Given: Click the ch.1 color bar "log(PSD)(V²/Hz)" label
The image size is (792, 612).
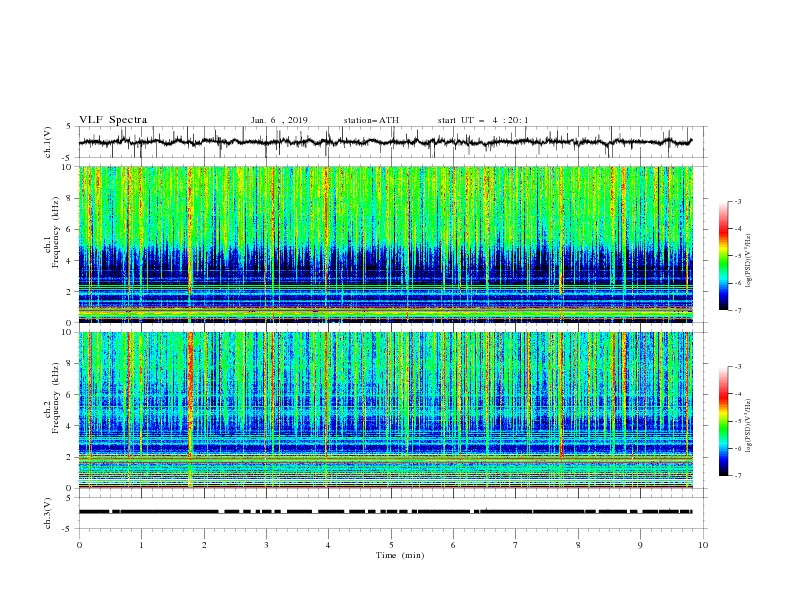Looking at the screenshot, I should [x=749, y=261].
